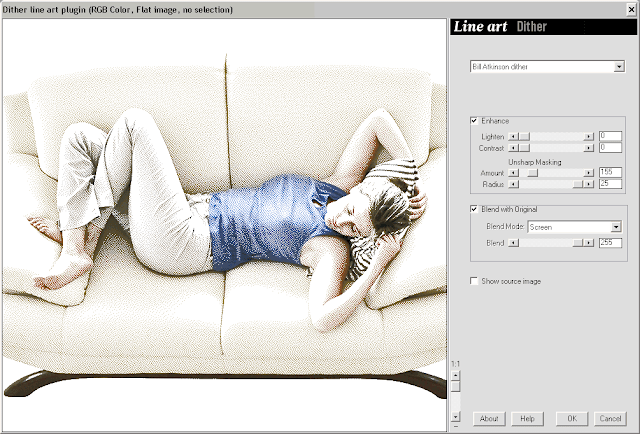Click the Lighten slider right arrow
This screenshot has width=640, height=434.
click(589, 136)
